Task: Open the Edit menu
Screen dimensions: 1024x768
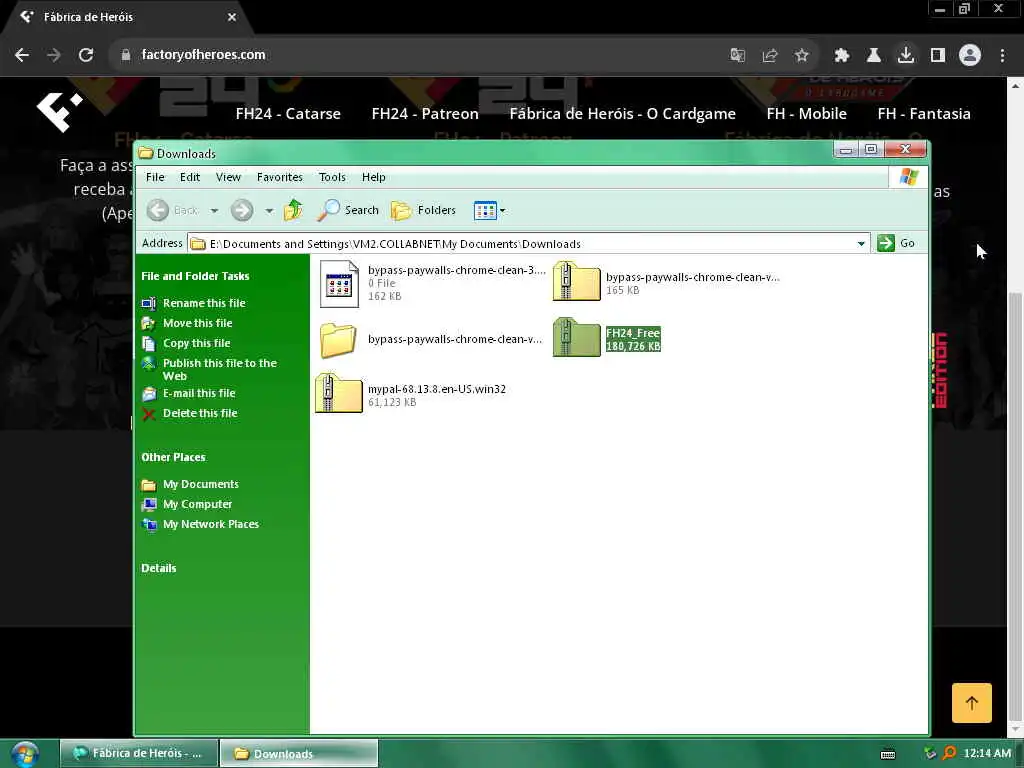Action: click(x=190, y=177)
